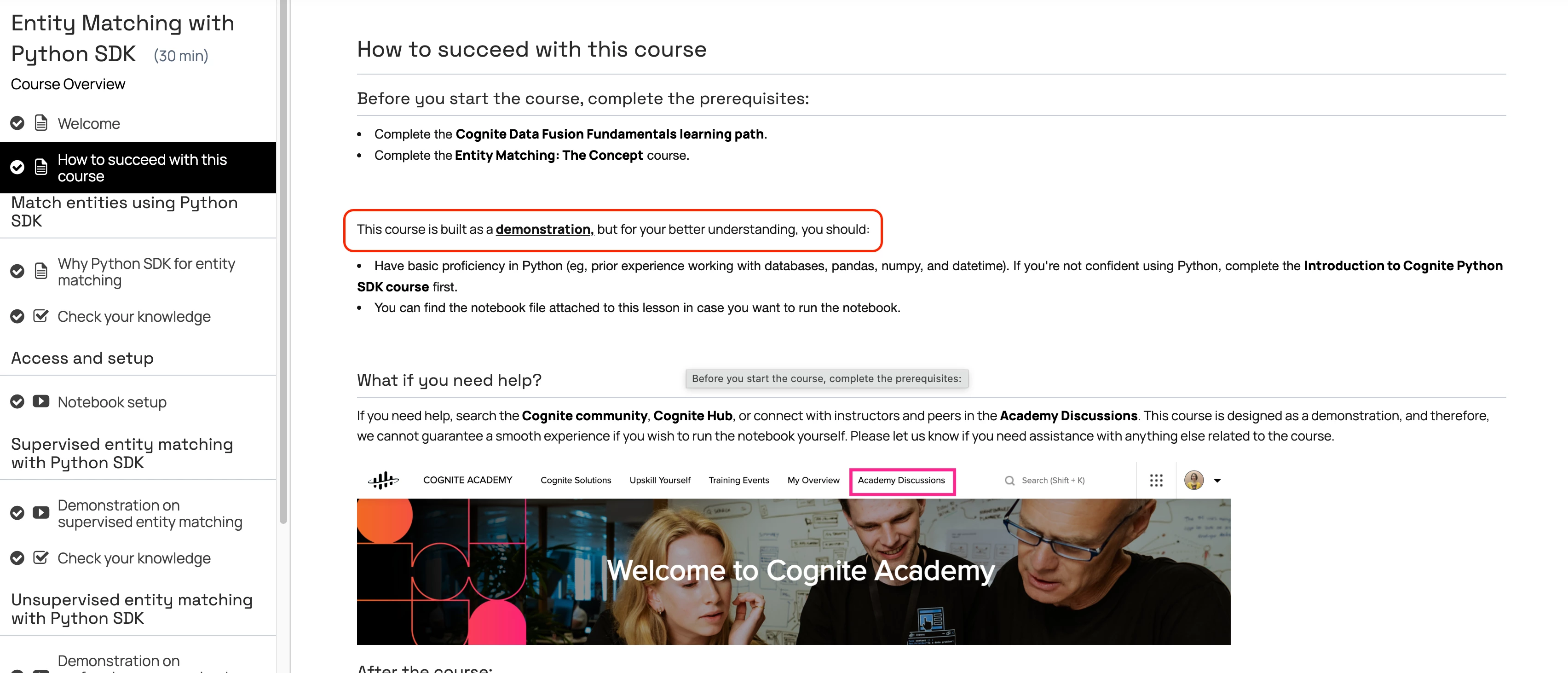Collapse the Access and setup section
Viewport: 1568px width, 673px height.
pos(82,358)
